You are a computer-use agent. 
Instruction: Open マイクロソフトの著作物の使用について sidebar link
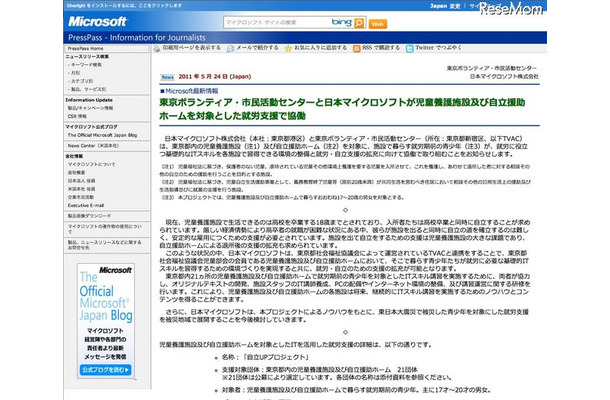point(105,229)
